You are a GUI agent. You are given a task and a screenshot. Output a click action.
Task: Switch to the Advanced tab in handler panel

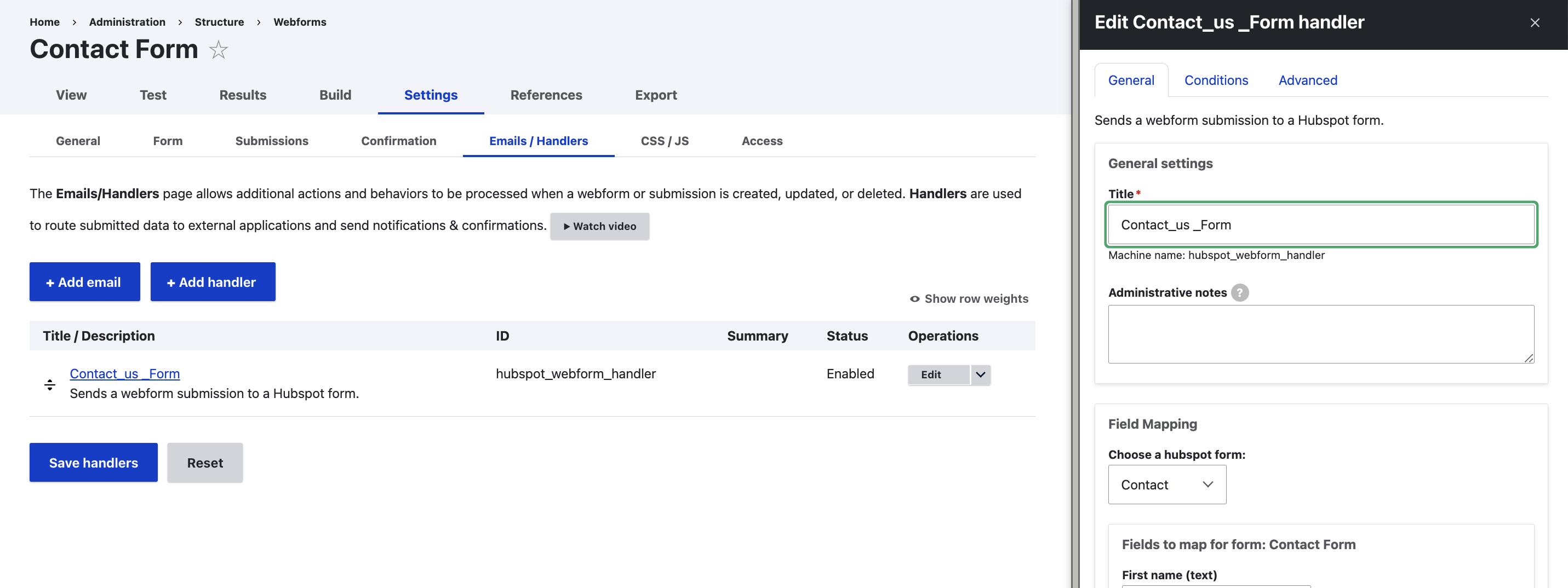coord(1307,80)
